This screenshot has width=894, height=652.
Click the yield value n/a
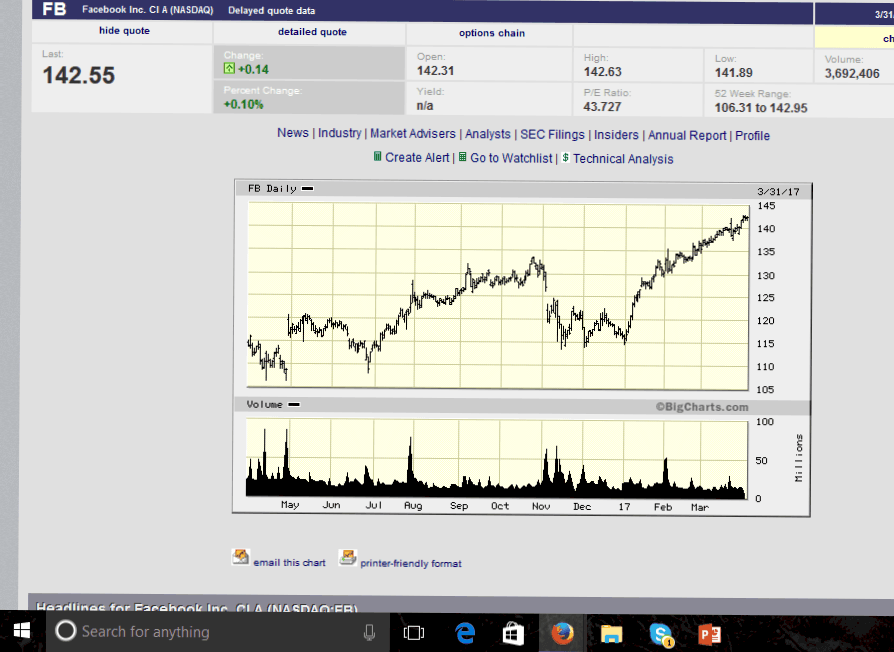pyautogui.click(x=425, y=105)
